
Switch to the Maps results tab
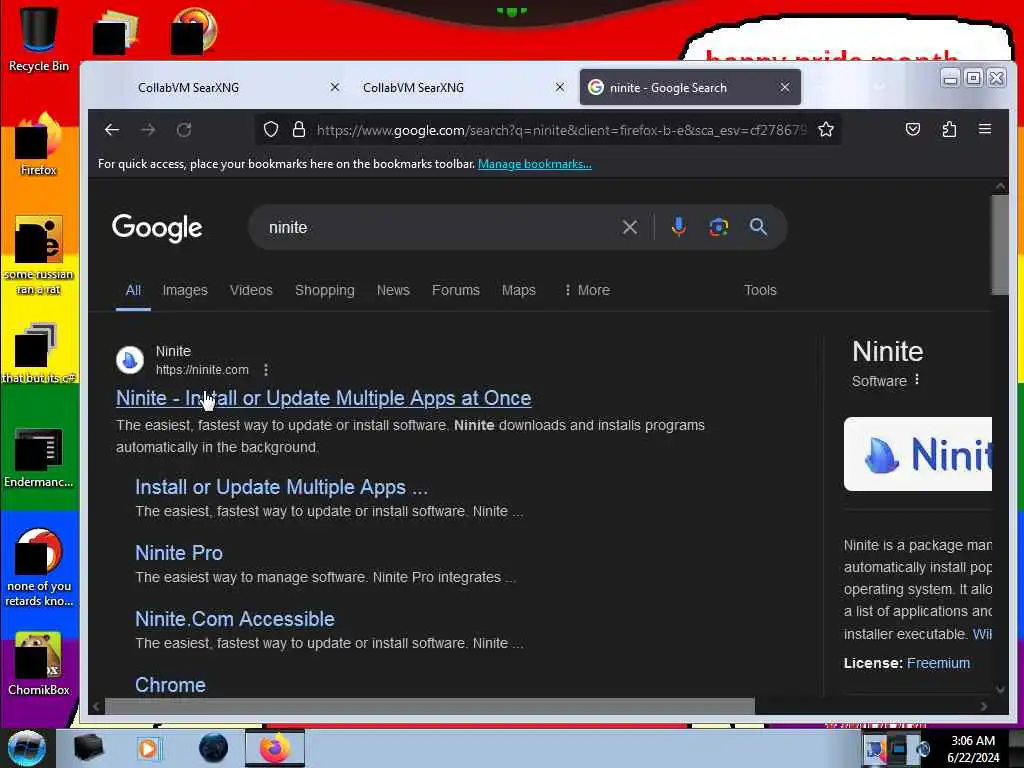point(519,290)
